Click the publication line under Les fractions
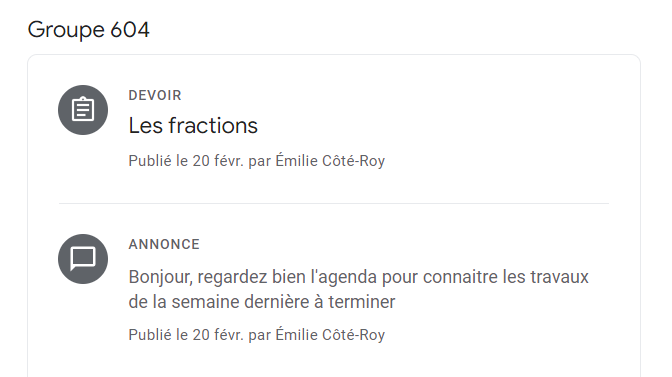 tap(257, 161)
